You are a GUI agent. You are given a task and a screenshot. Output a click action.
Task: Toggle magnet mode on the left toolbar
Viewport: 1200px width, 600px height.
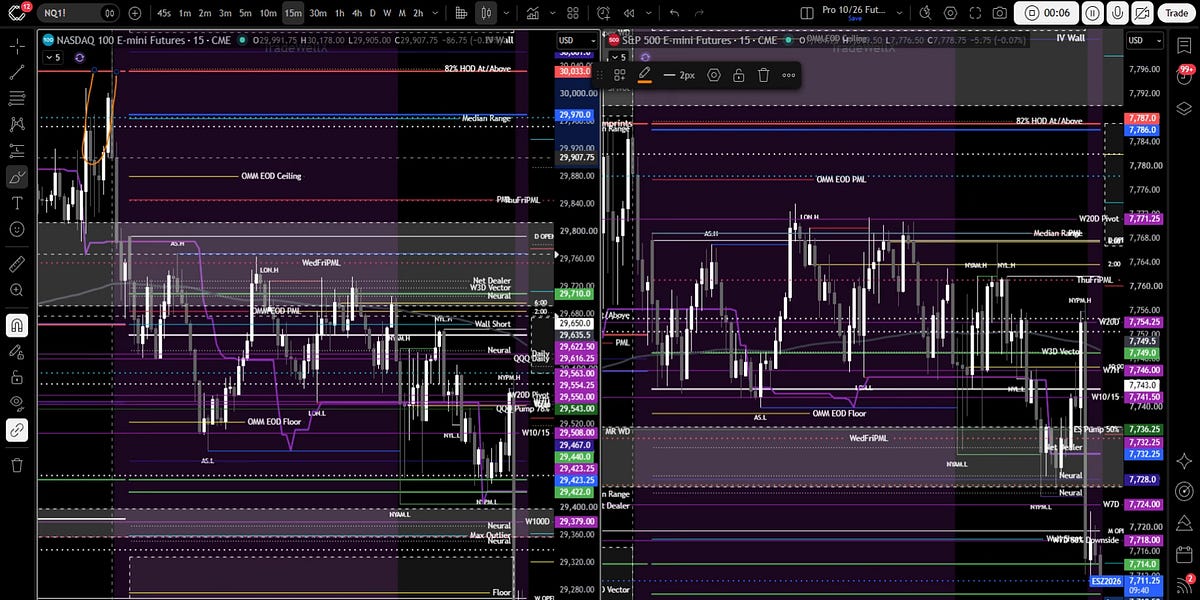[x=17, y=325]
